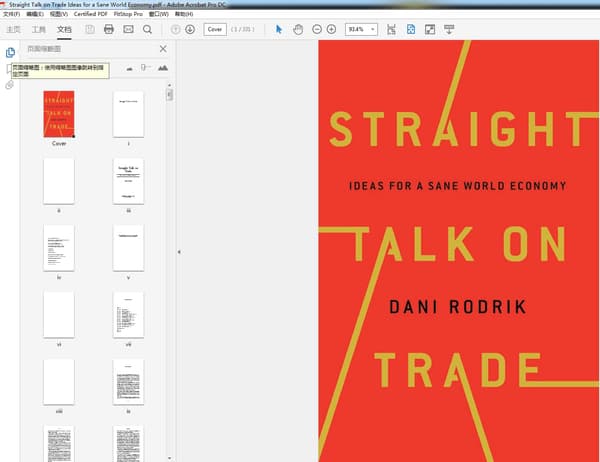Click the read mode toolbar icon
Screen dimensions: 600x462
(x=449, y=29)
